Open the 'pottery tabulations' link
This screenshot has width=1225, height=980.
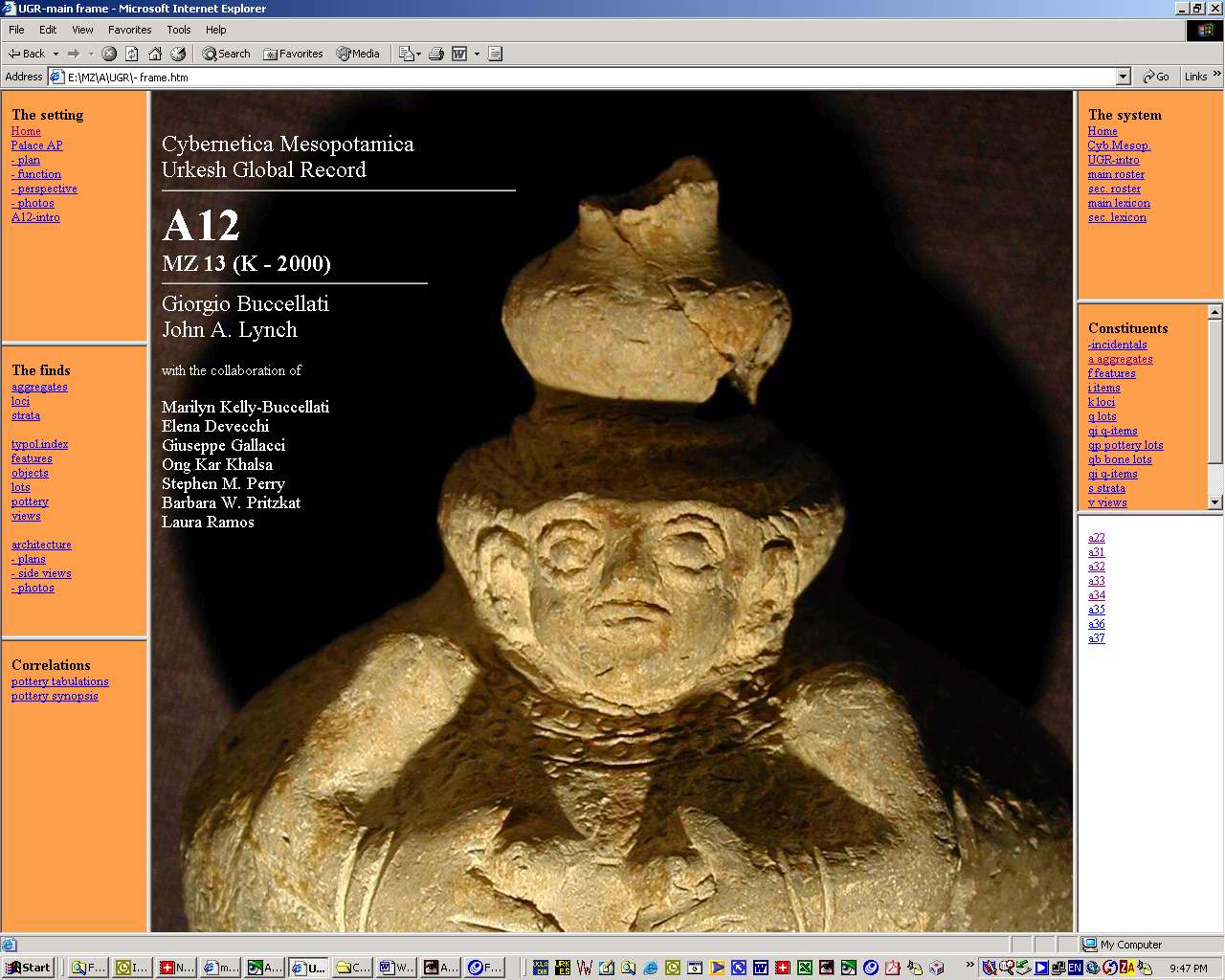click(59, 681)
